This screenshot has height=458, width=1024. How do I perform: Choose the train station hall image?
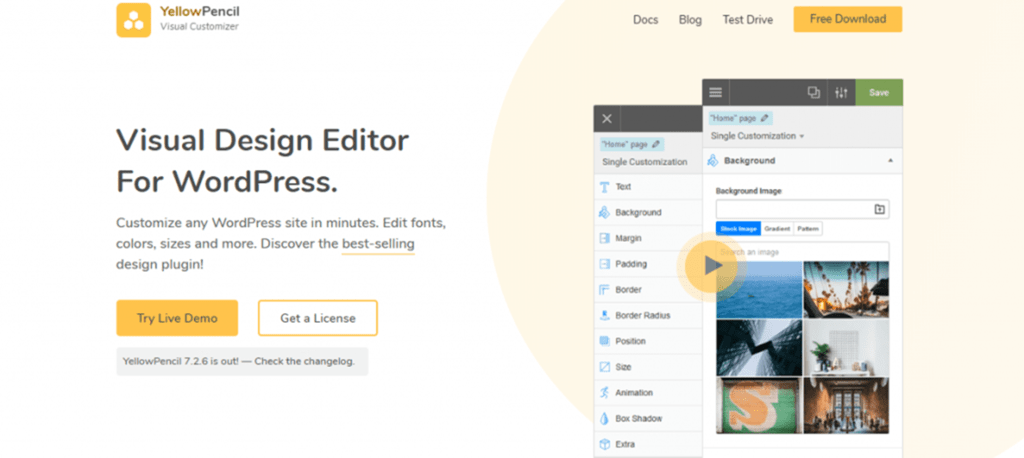[x=846, y=405]
